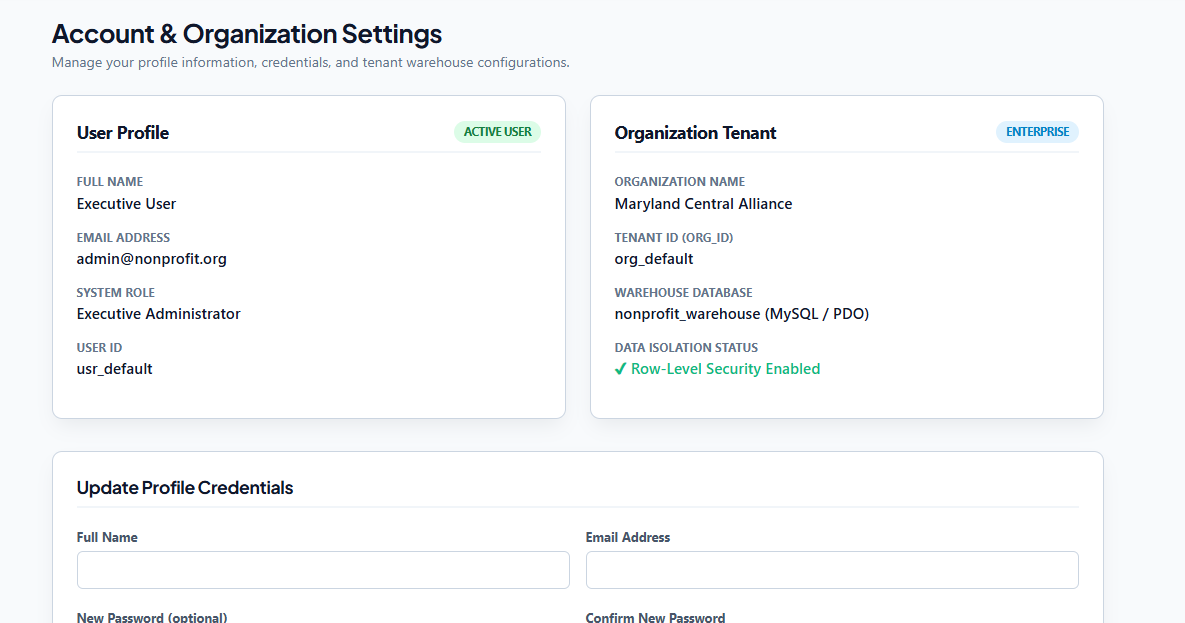Select the 'Executive User' full name value
1185x623 pixels.
[x=126, y=204]
